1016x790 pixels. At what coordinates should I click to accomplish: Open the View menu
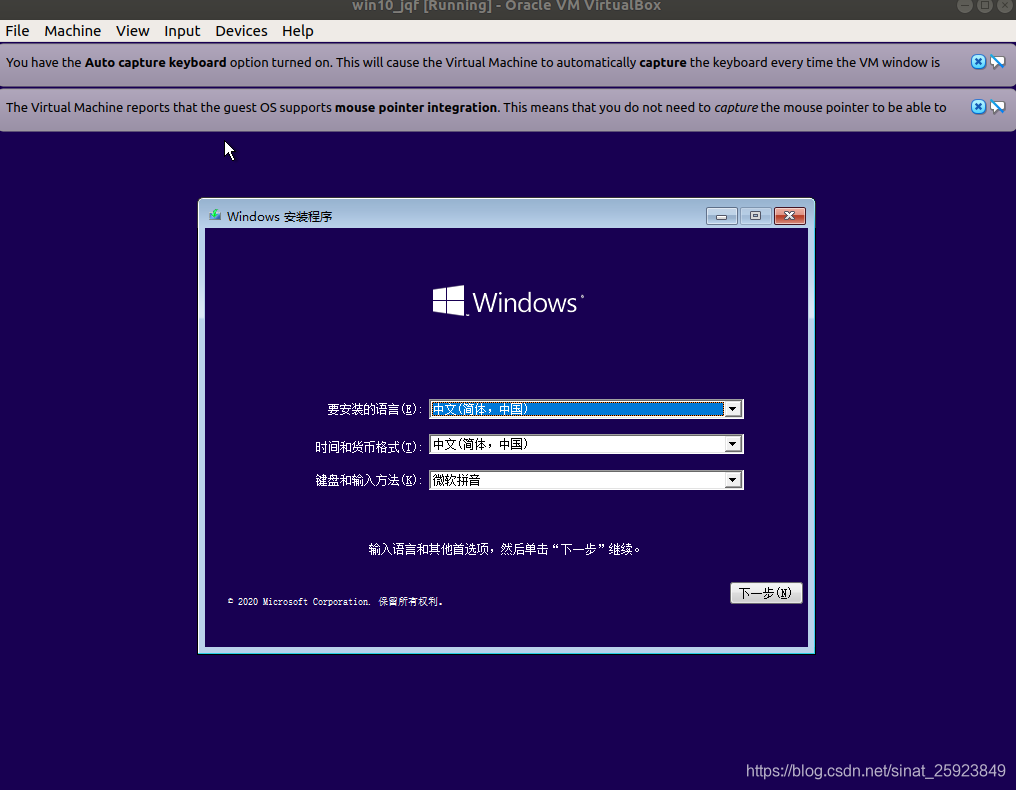click(x=133, y=31)
